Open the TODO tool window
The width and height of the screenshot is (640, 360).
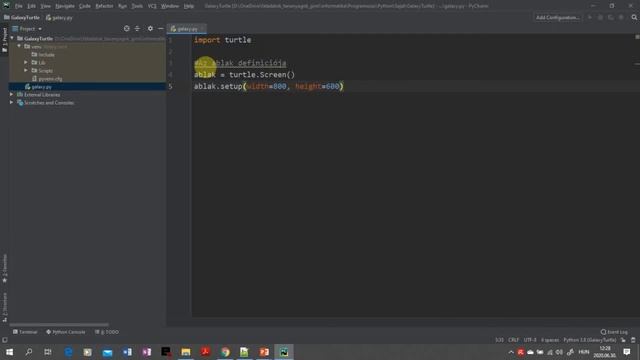(x=107, y=332)
